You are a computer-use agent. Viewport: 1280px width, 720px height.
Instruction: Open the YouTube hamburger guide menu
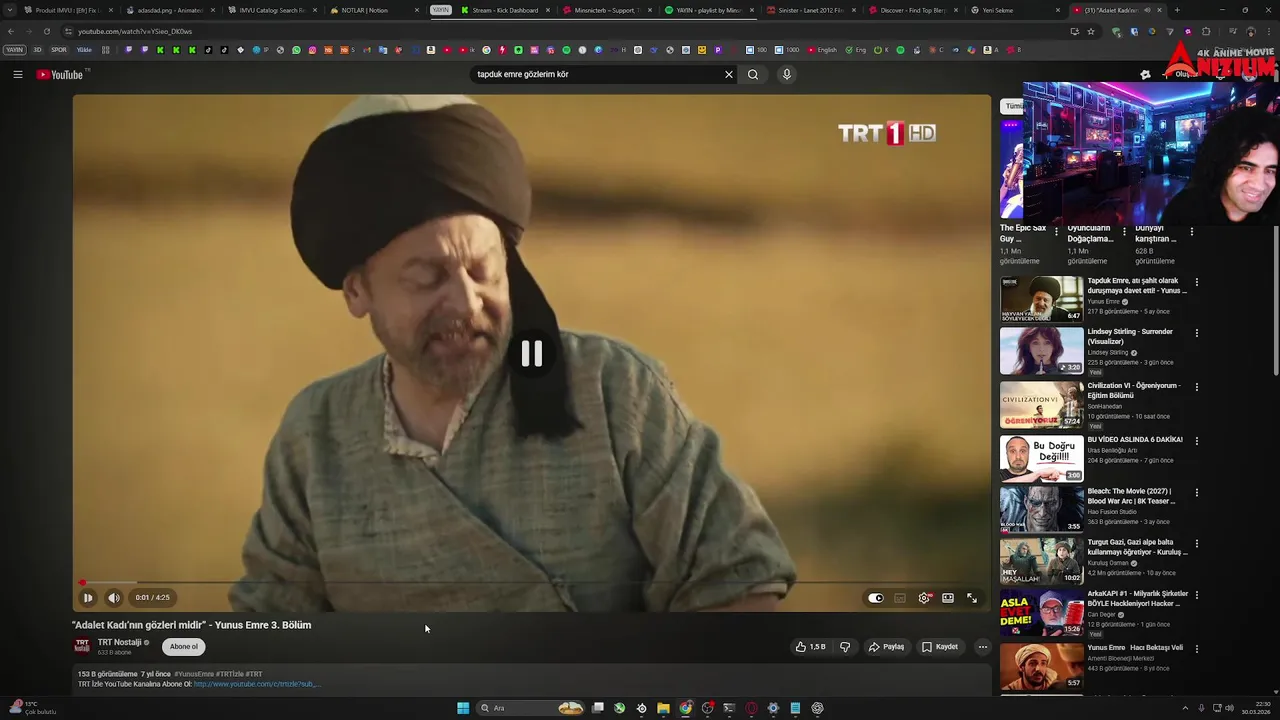point(18,74)
